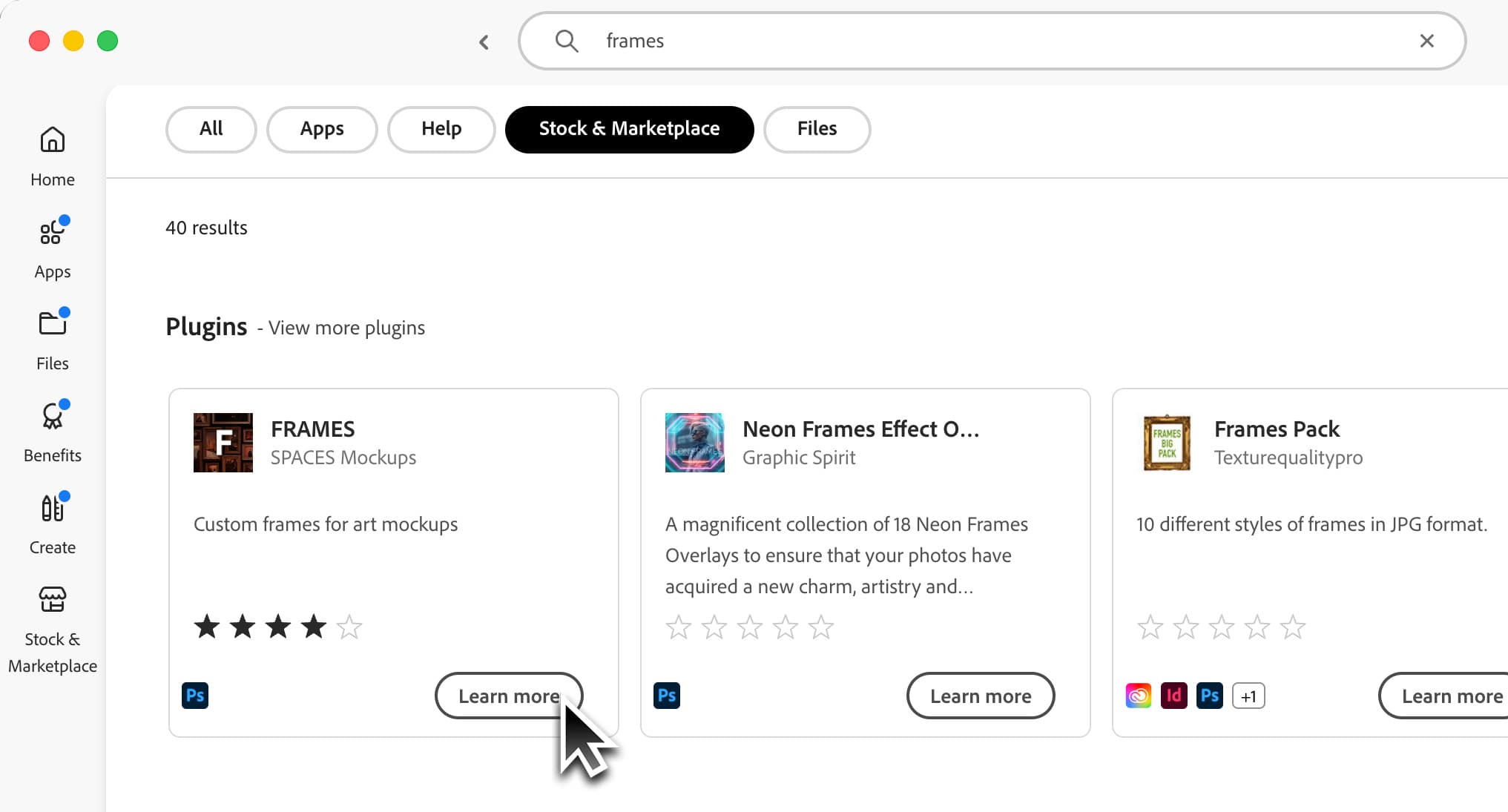Click the 40 results count text
Screen dimensions: 1508x812
(x=206, y=228)
